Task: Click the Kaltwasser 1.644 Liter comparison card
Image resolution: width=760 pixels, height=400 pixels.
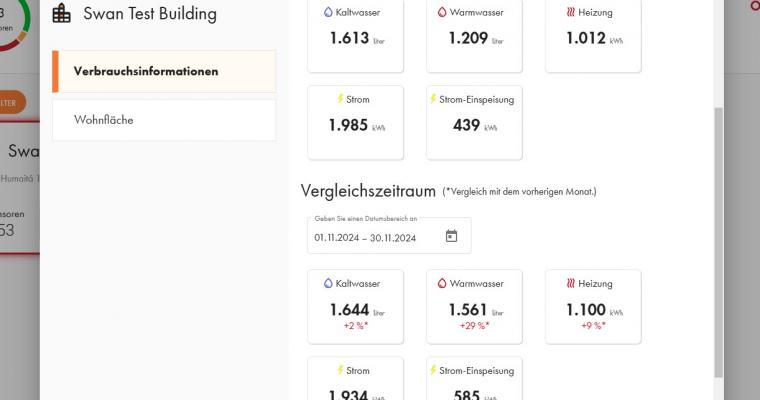Action: pyautogui.click(x=355, y=307)
